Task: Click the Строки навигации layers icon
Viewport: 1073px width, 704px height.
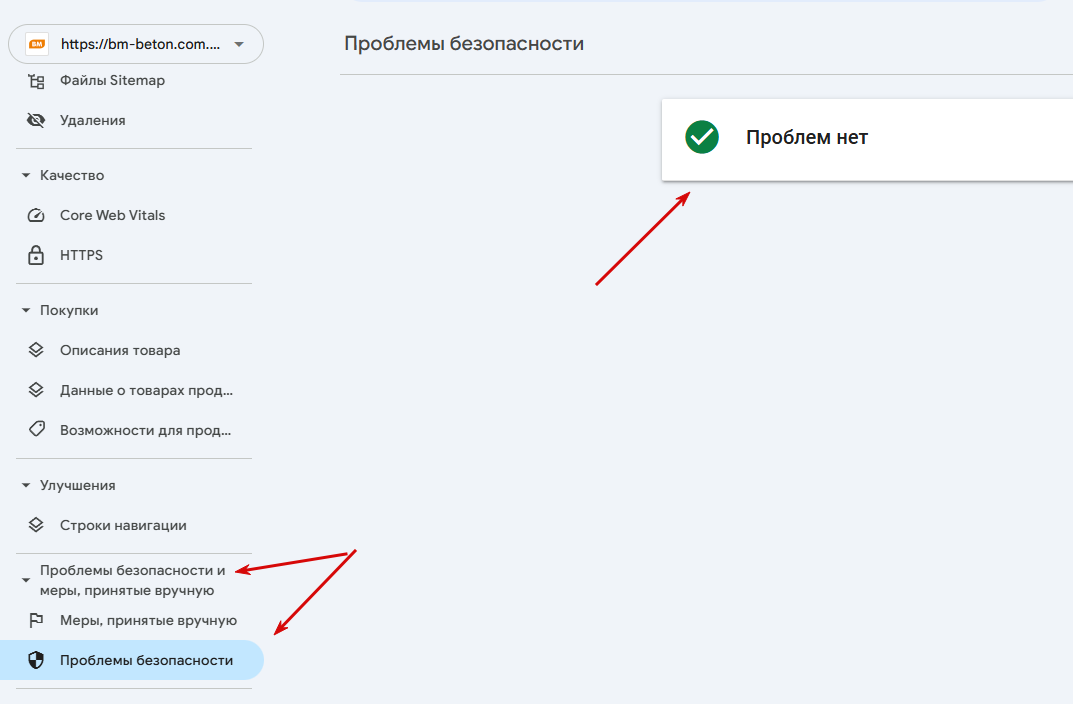Action: pyautogui.click(x=36, y=525)
